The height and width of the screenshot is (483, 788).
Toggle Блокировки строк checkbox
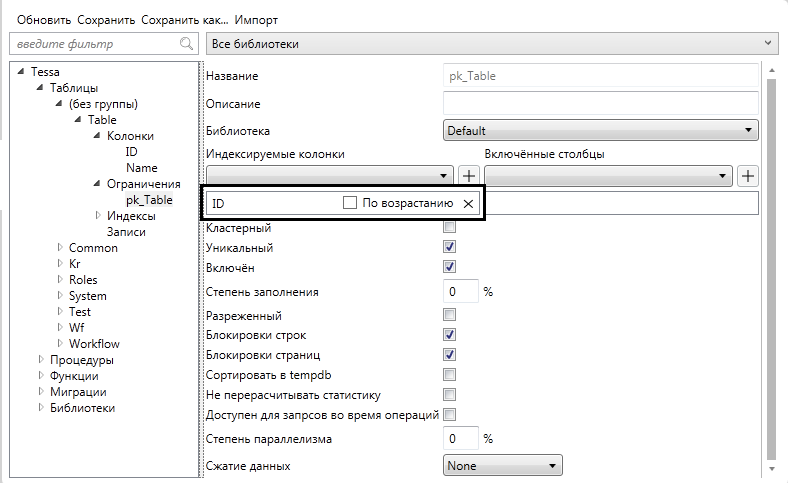[450, 335]
